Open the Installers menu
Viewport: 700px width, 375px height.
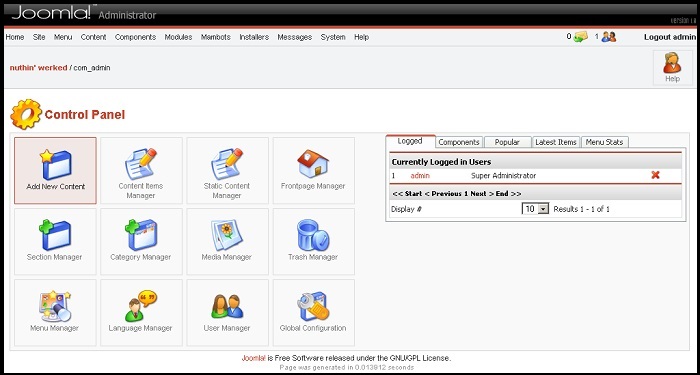pyautogui.click(x=254, y=38)
